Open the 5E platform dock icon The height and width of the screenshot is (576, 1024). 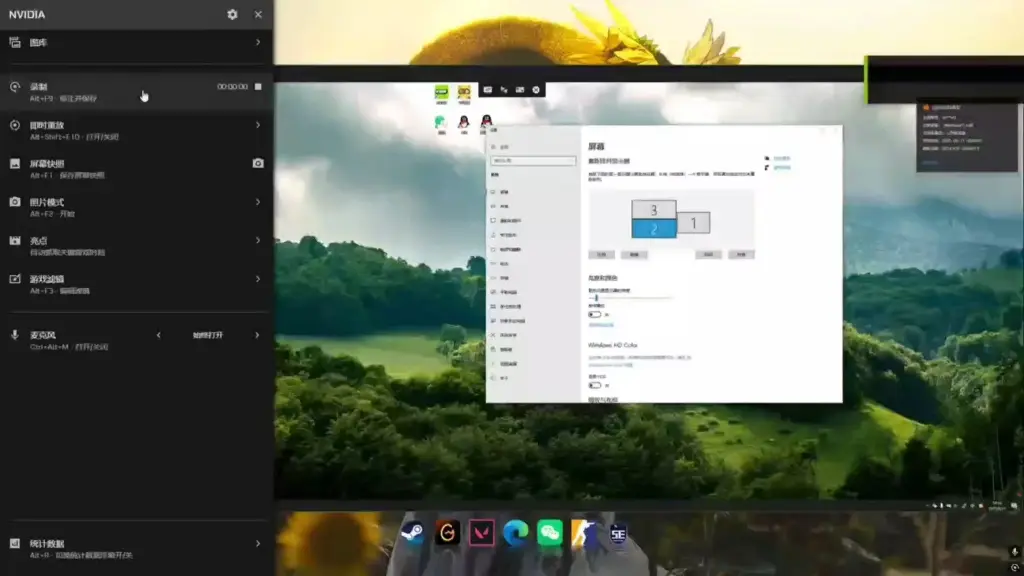pos(618,534)
